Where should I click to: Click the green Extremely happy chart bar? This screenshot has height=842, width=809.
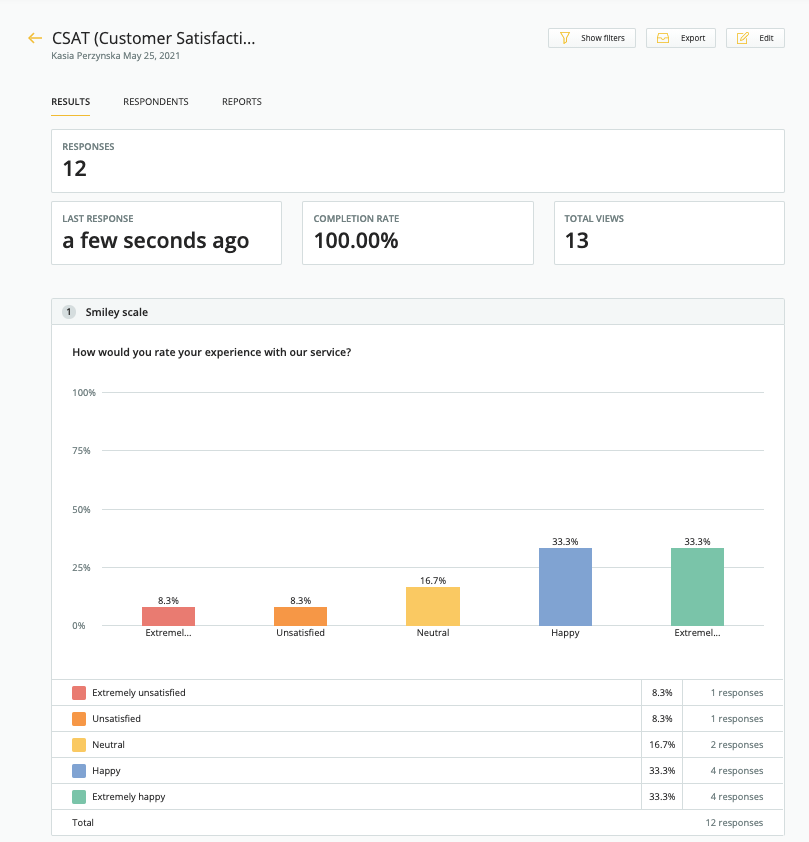tap(697, 587)
